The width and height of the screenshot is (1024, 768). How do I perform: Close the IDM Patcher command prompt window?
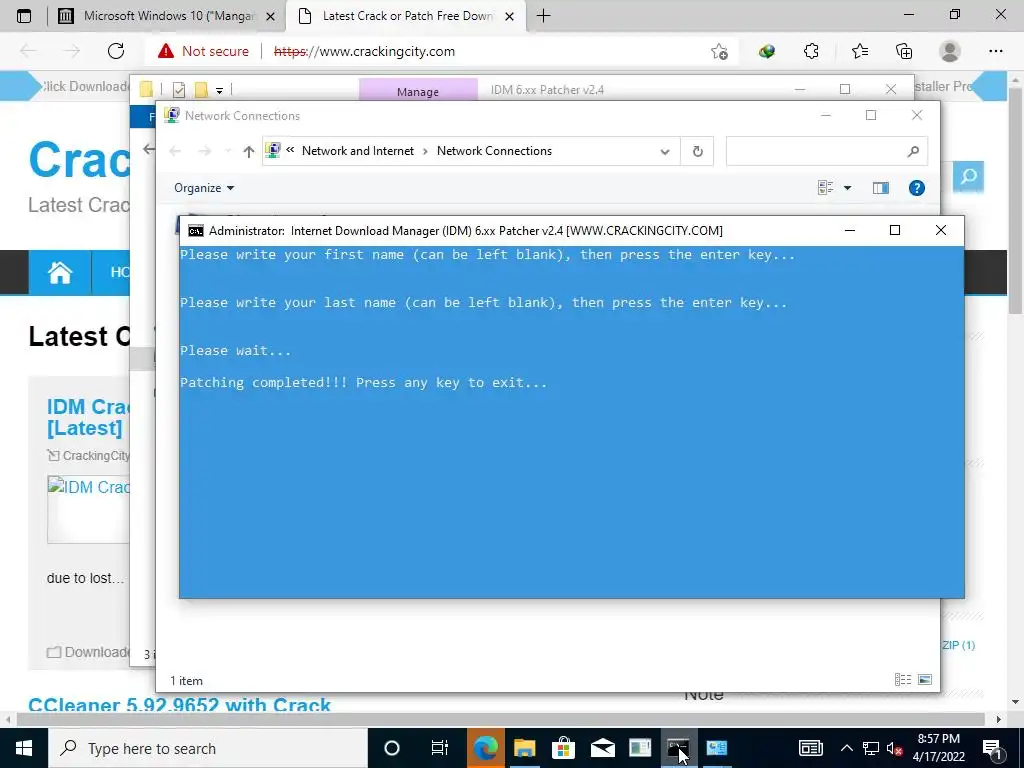[940, 230]
